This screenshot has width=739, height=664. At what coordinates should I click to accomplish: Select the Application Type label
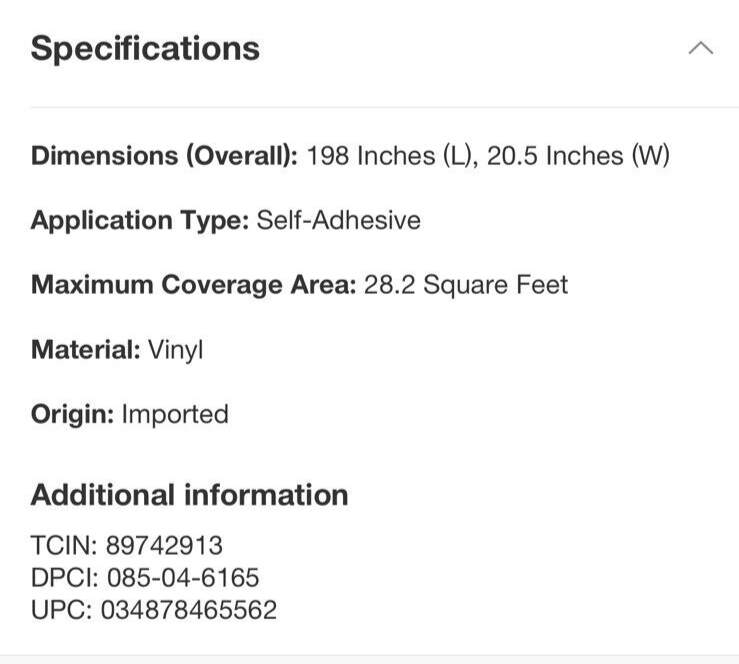[140, 221]
